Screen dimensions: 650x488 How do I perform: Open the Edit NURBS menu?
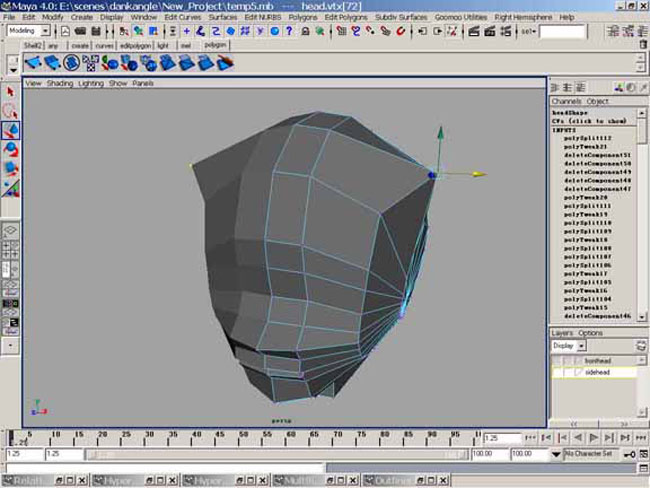pyautogui.click(x=263, y=17)
